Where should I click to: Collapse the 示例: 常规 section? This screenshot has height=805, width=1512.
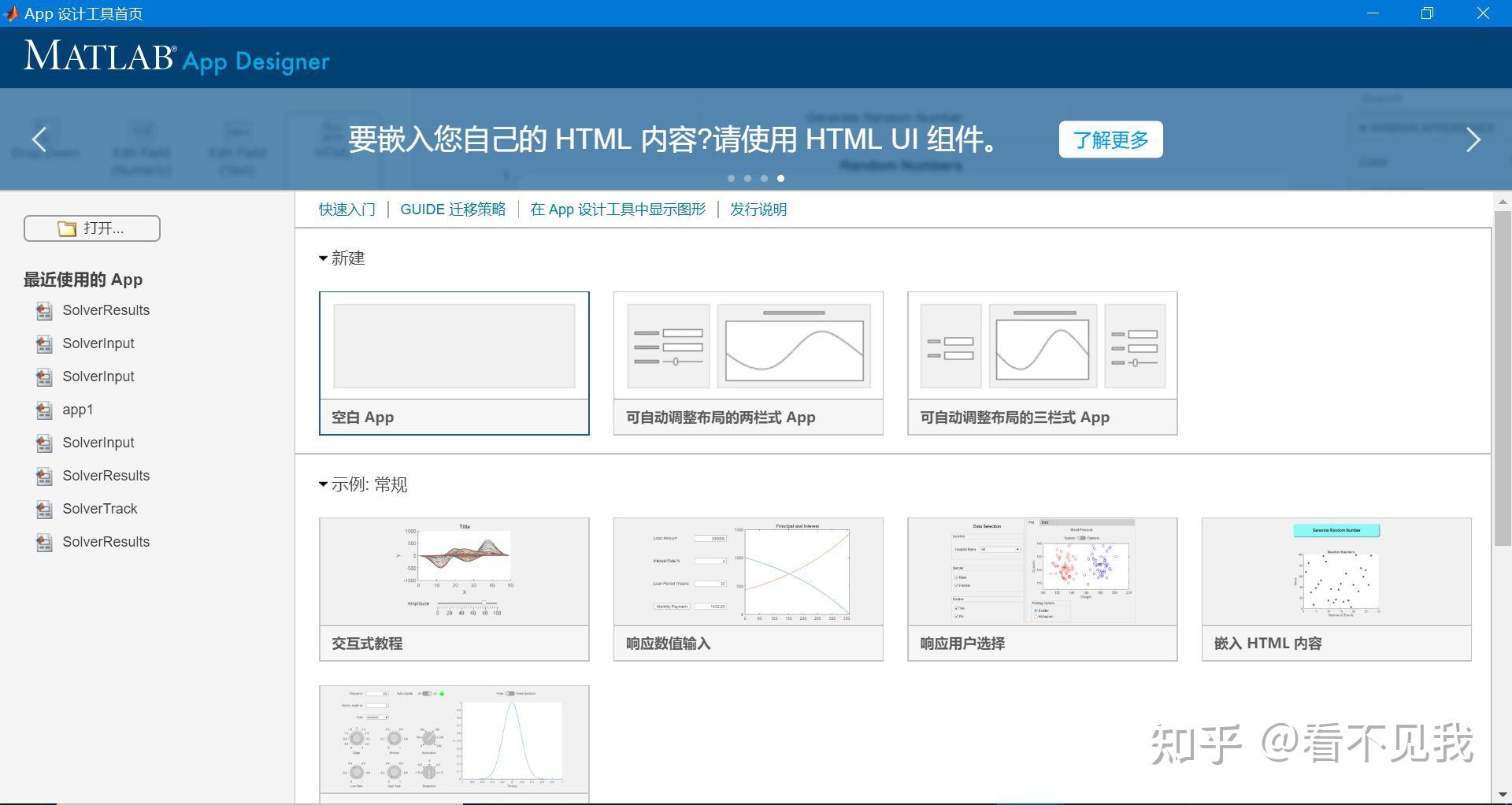322,484
